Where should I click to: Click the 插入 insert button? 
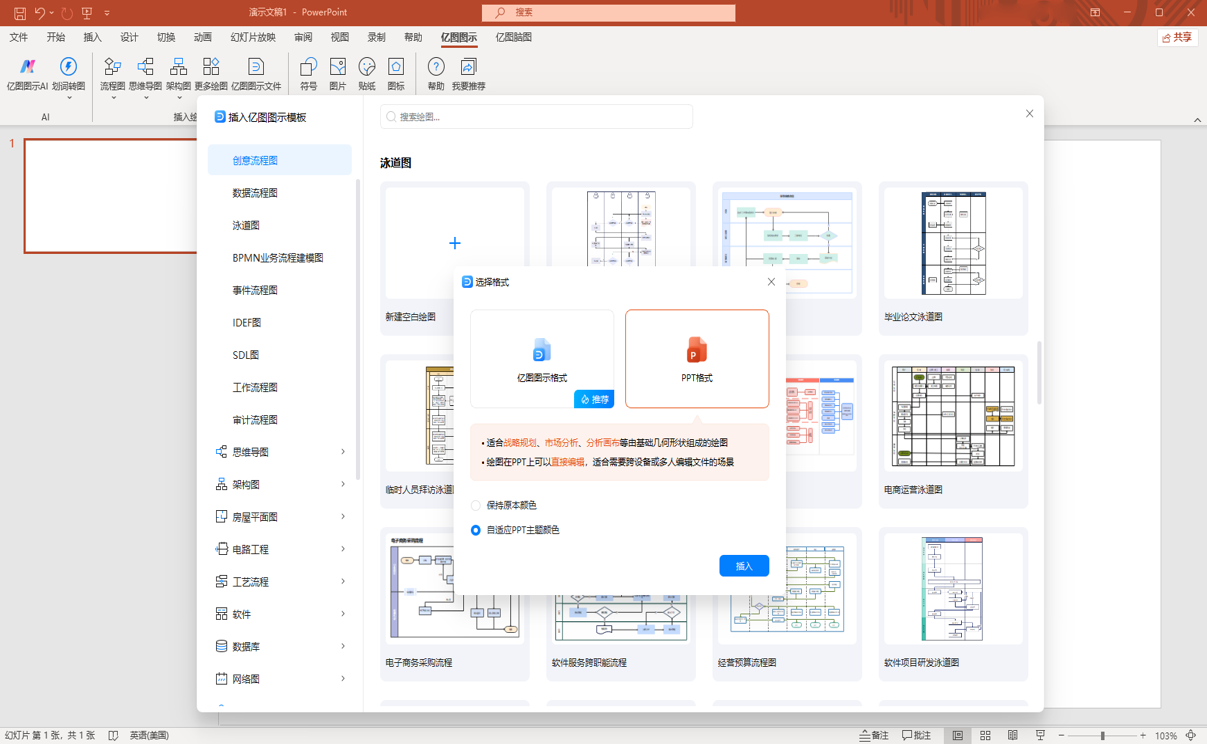point(744,565)
